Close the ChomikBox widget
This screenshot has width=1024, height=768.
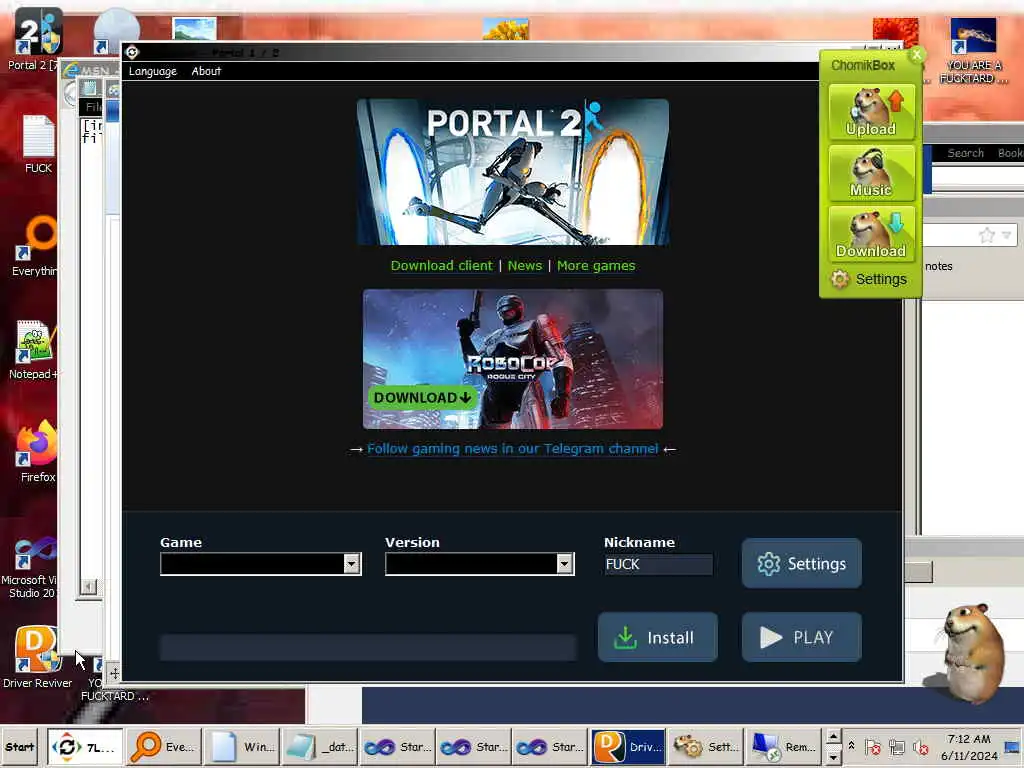916,55
